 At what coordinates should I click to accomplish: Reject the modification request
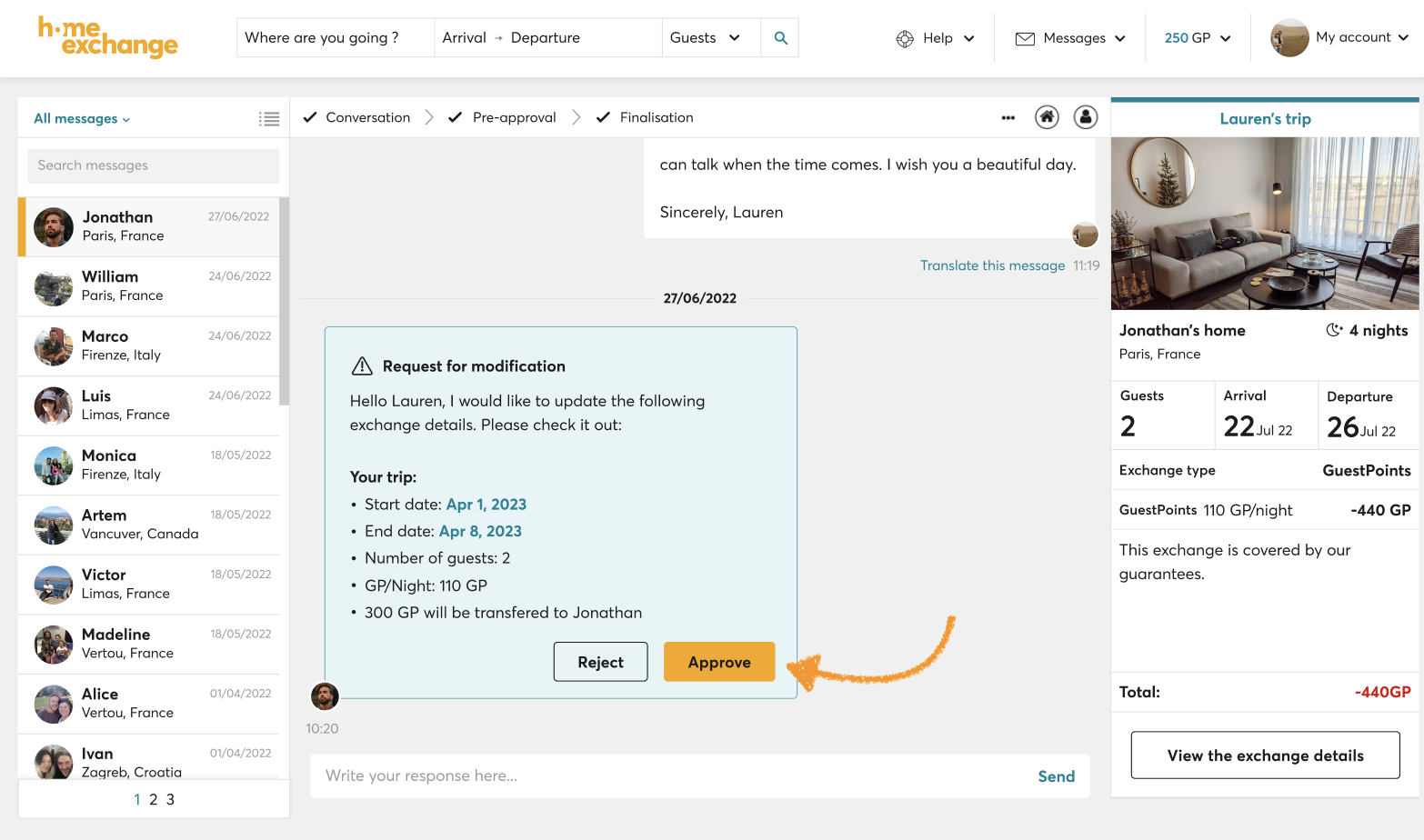tap(600, 662)
